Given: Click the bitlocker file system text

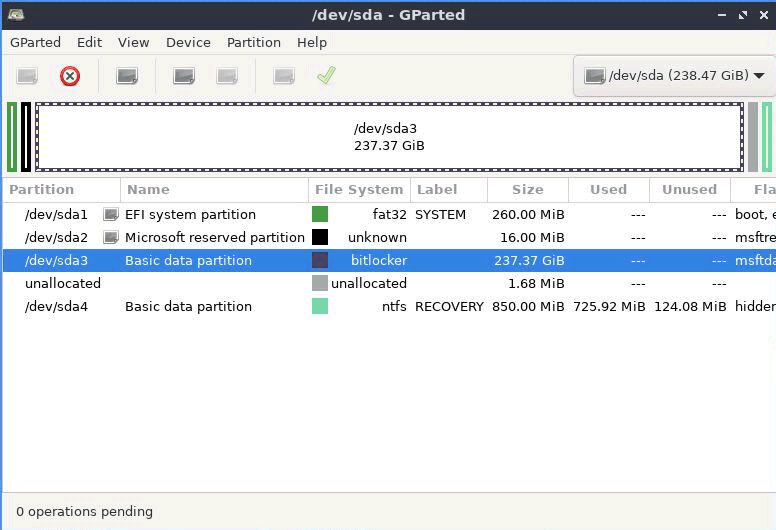Looking at the screenshot, I should point(379,260).
